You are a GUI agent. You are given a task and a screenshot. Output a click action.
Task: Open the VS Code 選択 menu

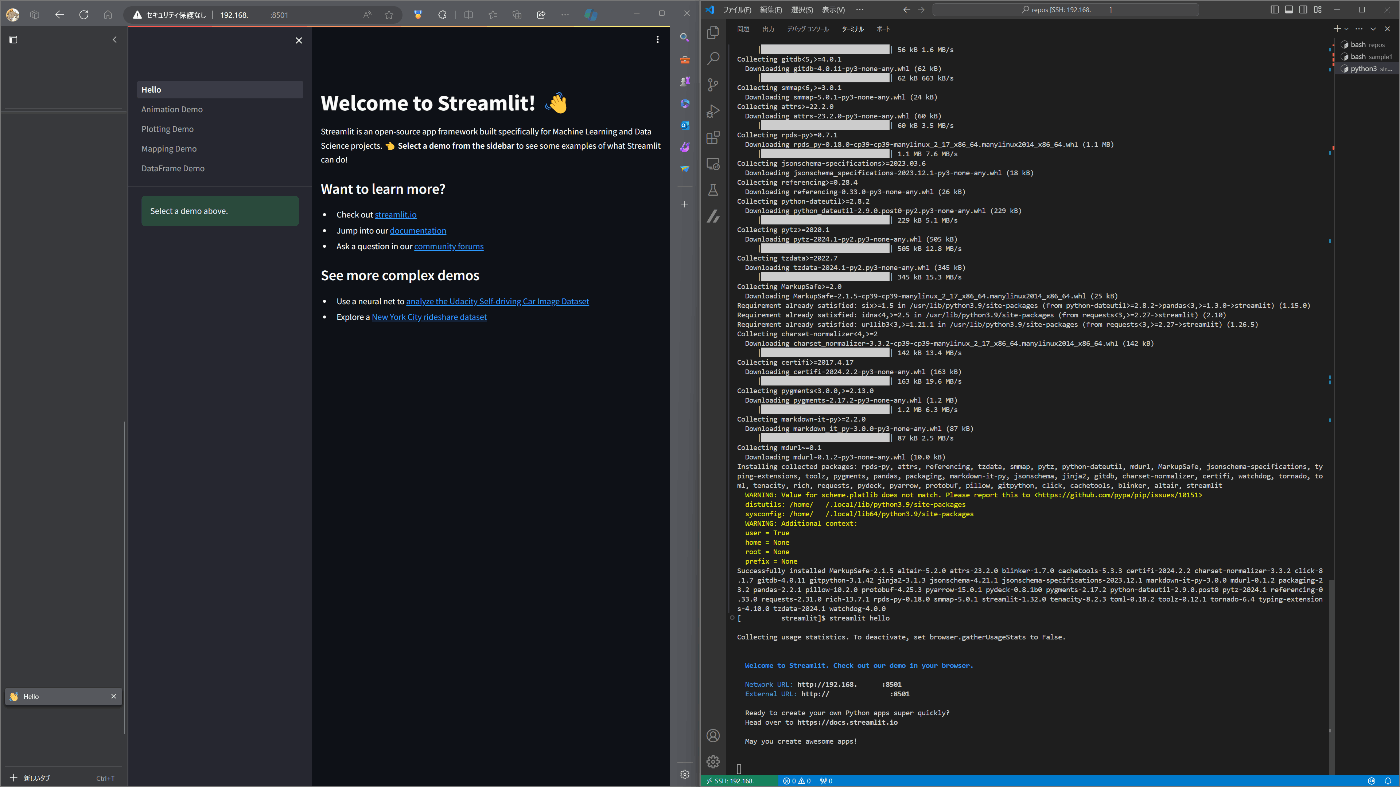(802, 9)
